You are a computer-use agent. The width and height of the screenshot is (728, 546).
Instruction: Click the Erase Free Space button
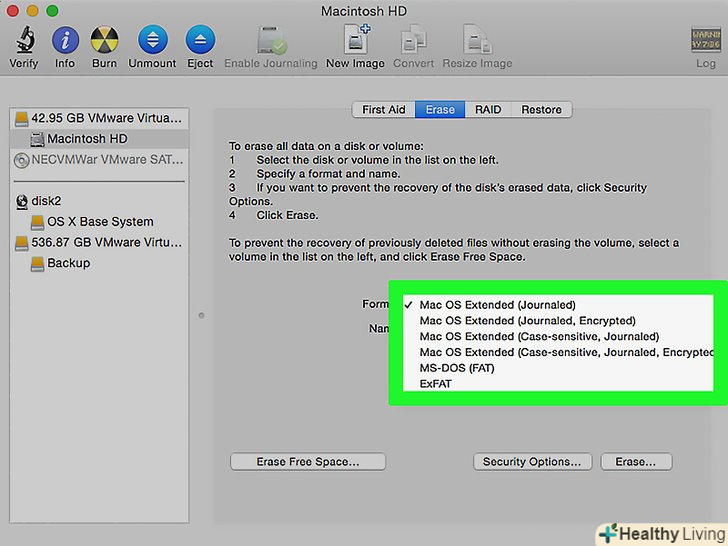click(308, 462)
